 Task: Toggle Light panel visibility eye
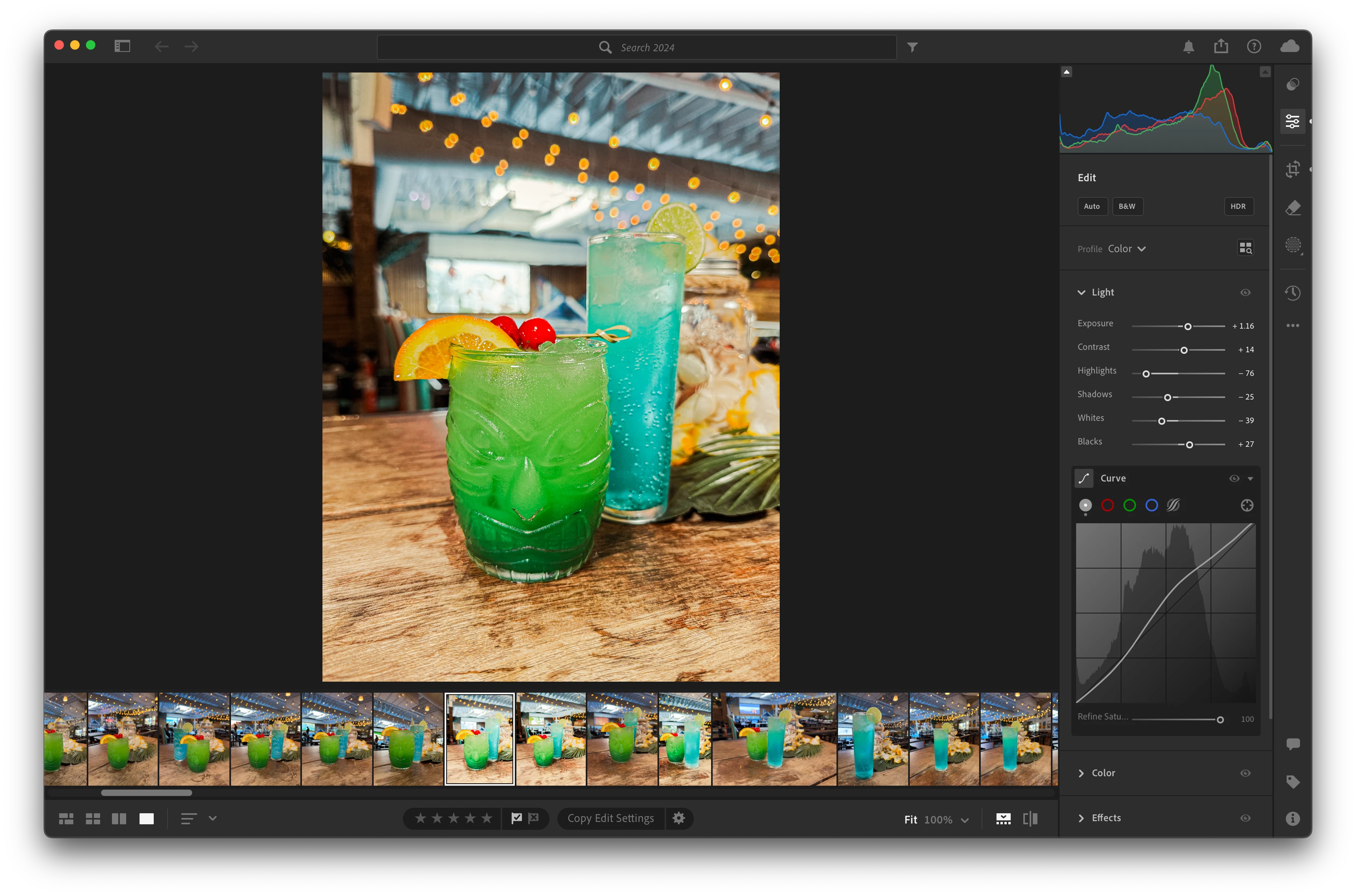click(1245, 293)
